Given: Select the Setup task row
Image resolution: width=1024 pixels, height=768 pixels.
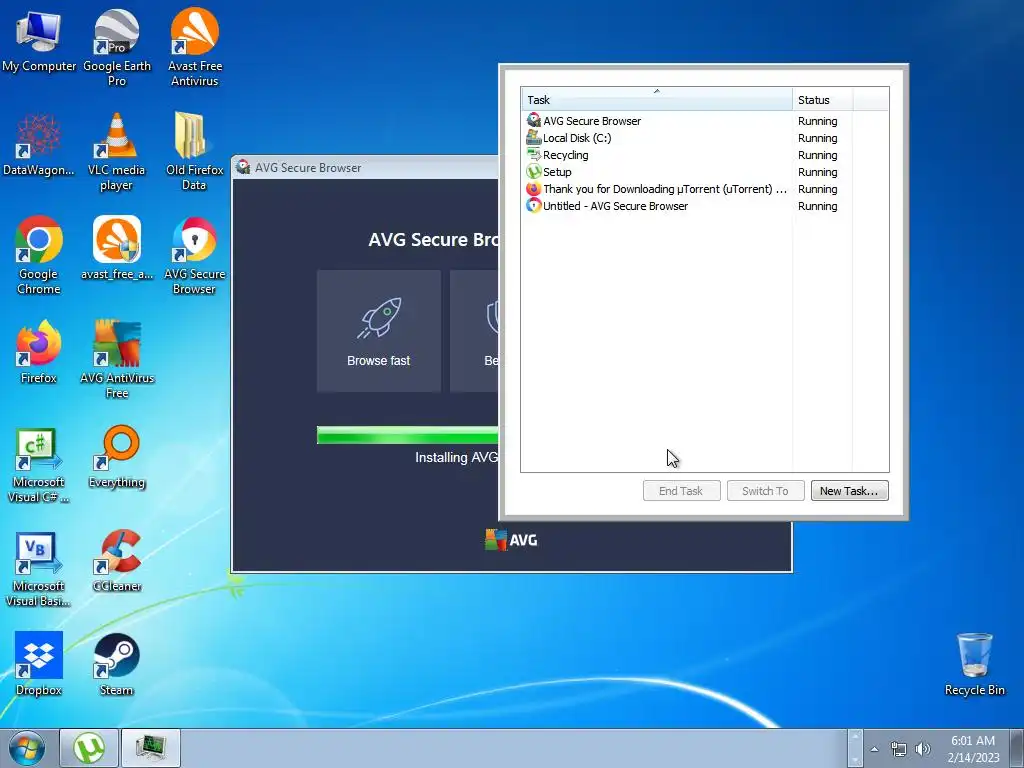Looking at the screenshot, I should point(705,172).
